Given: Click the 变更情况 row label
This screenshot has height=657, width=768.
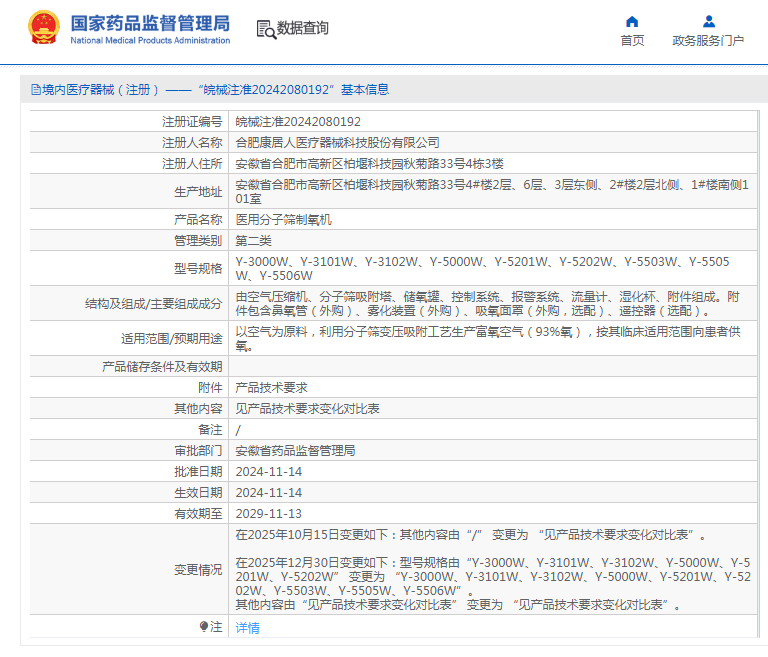Looking at the screenshot, I should coord(198,570).
